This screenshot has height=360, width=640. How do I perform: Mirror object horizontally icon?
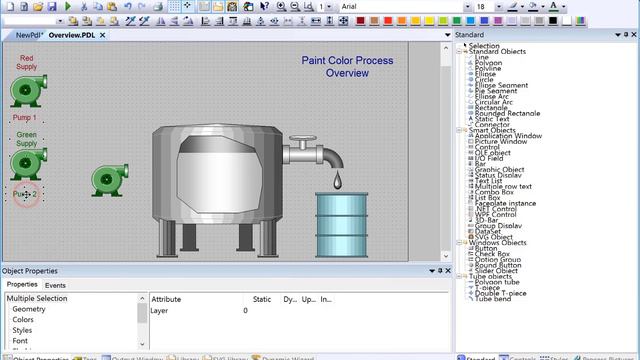(161, 21)
